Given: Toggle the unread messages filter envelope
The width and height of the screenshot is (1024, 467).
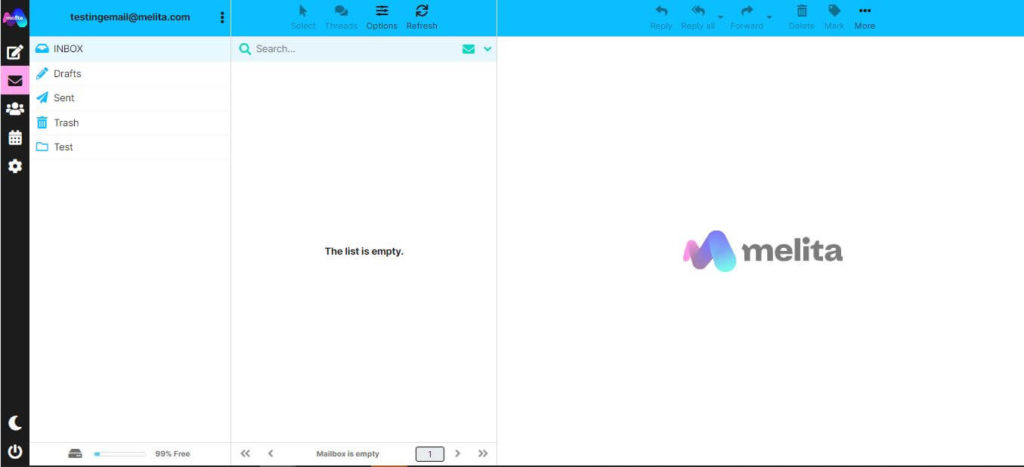Looking at the screenshot, I should [x=468, y=49].
